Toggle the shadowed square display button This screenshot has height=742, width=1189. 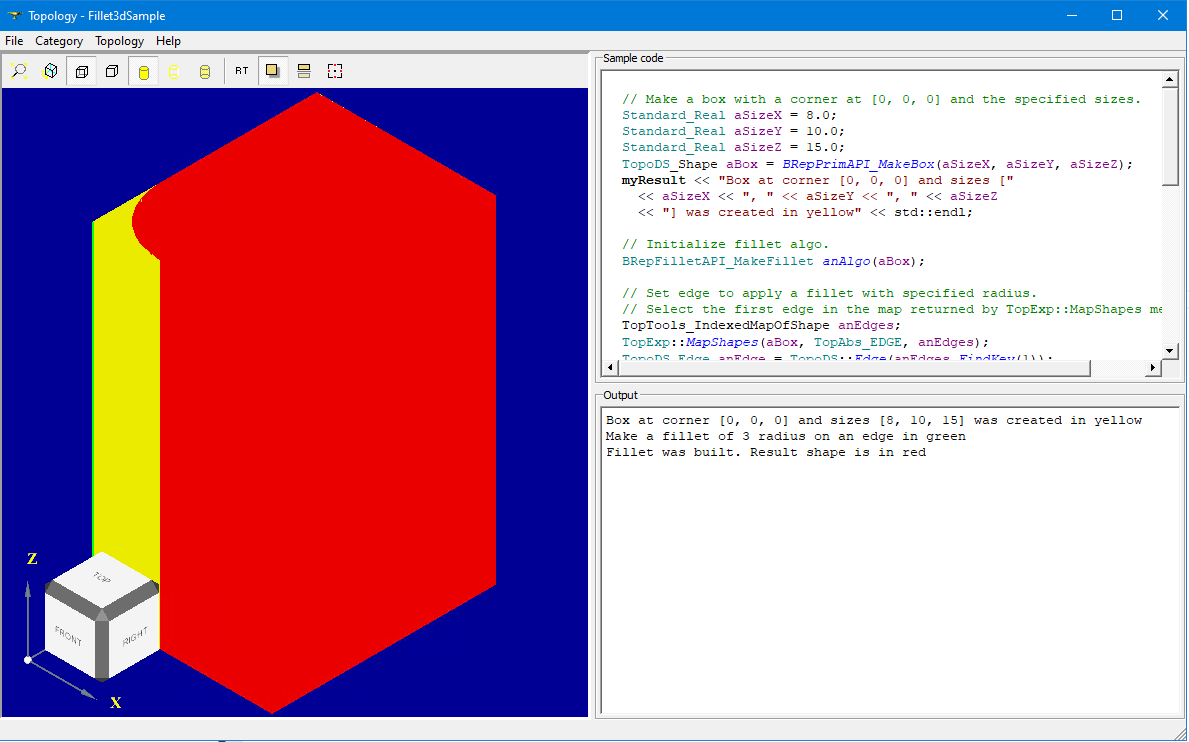(272, 71)
